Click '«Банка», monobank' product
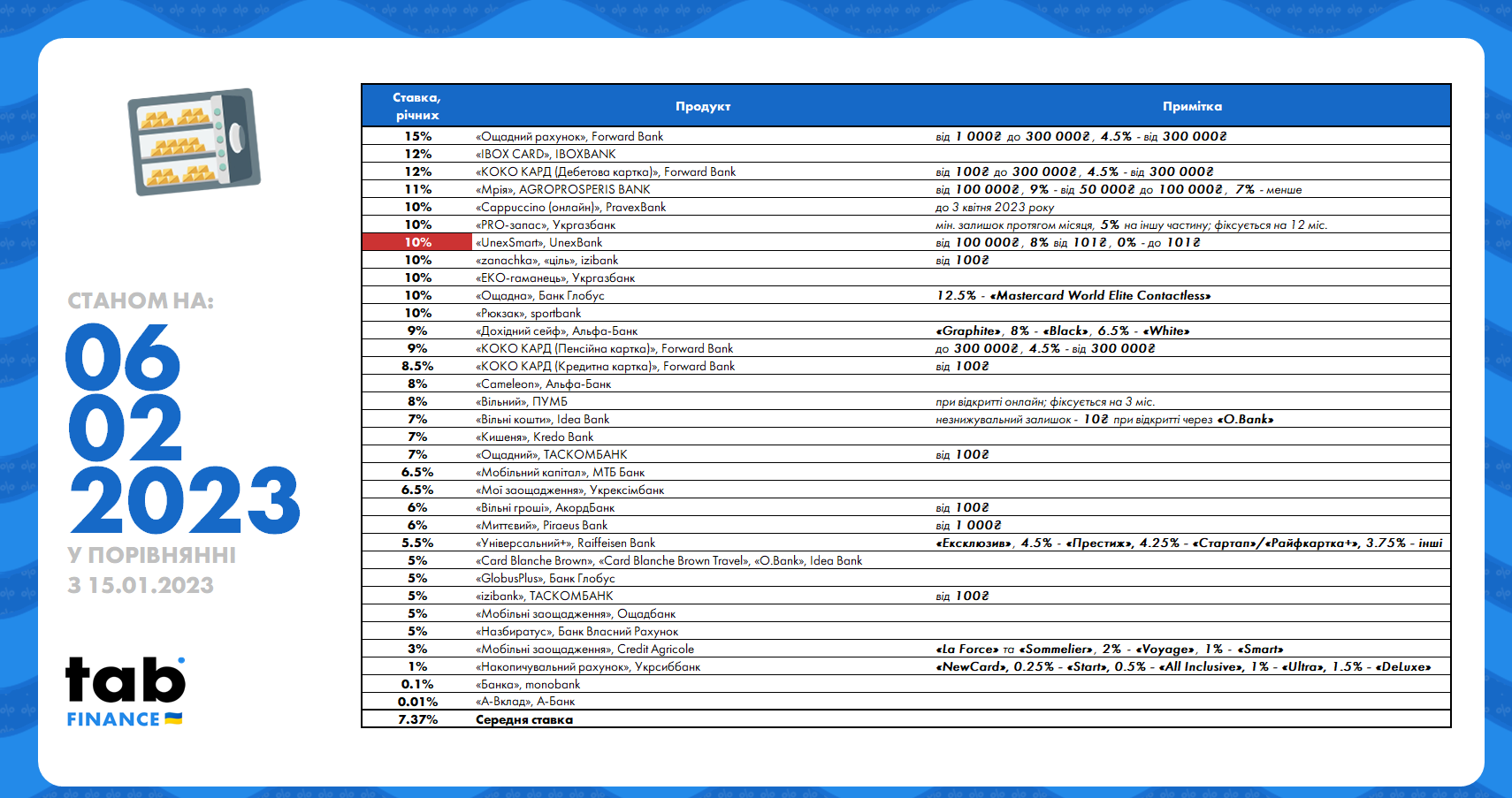 tap(528, 684)
